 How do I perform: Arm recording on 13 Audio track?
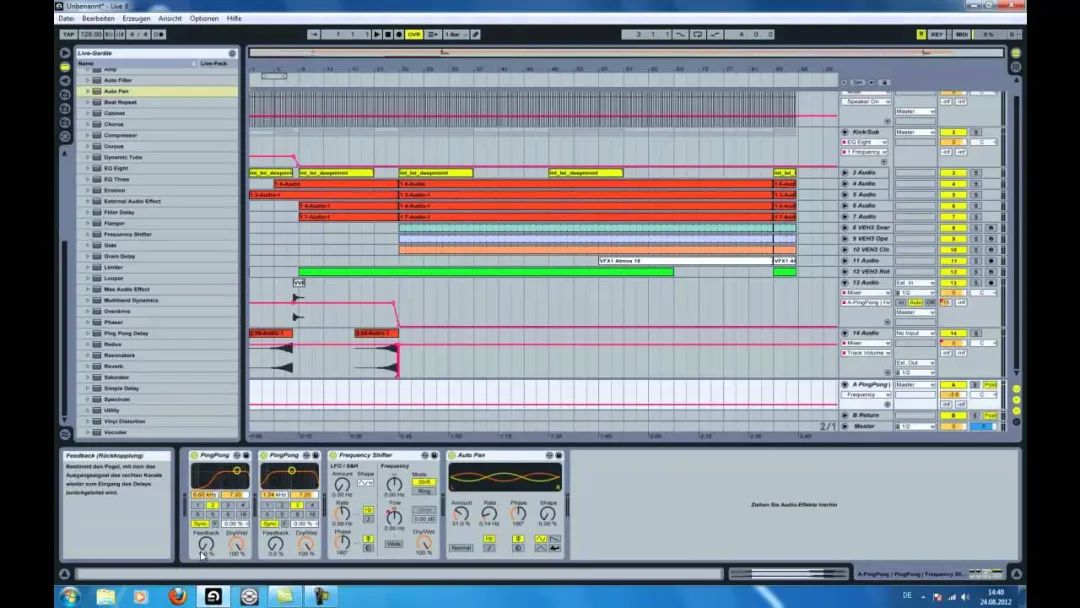(991, 283)
